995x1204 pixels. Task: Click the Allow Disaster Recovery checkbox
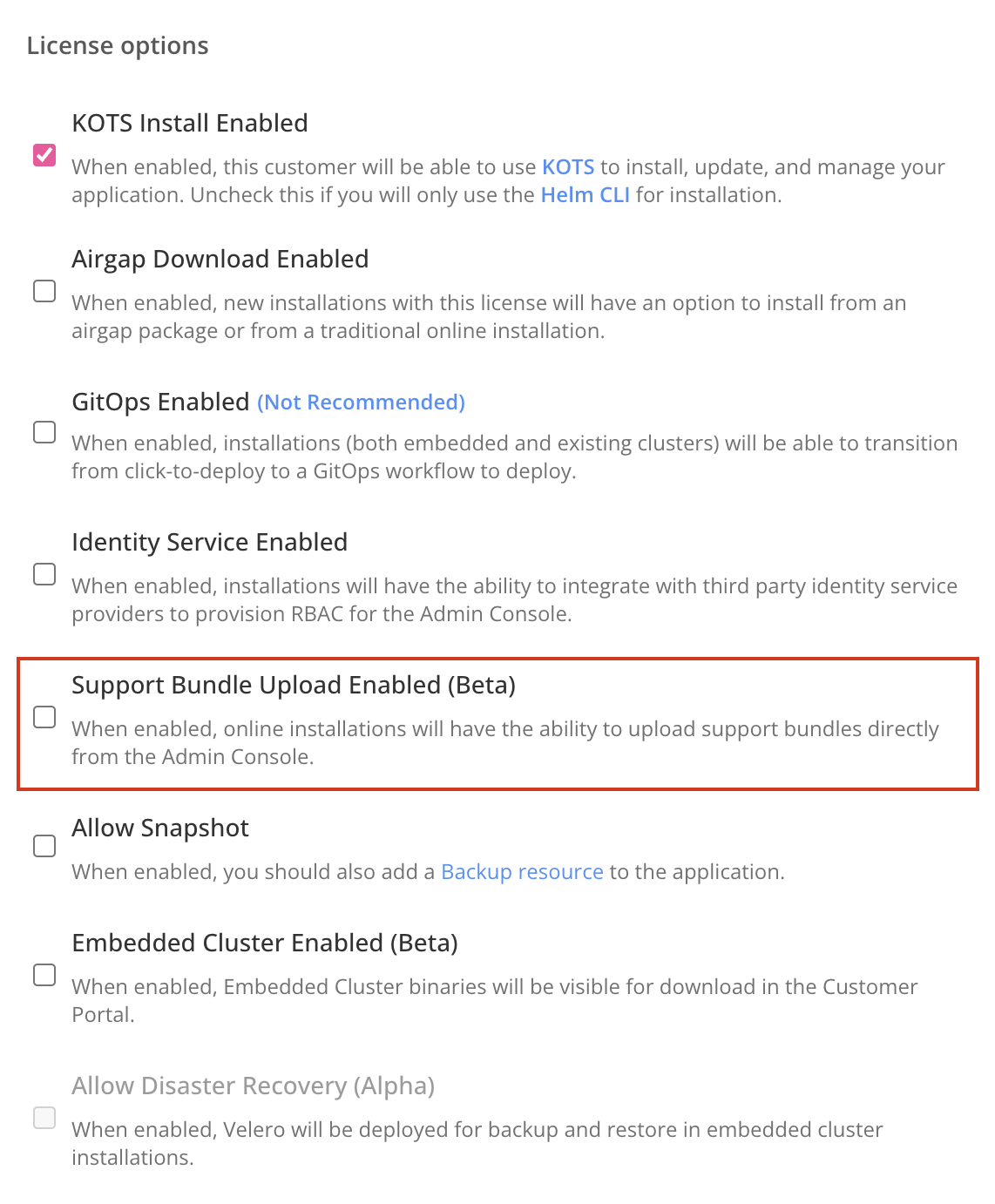[44, 1117]
